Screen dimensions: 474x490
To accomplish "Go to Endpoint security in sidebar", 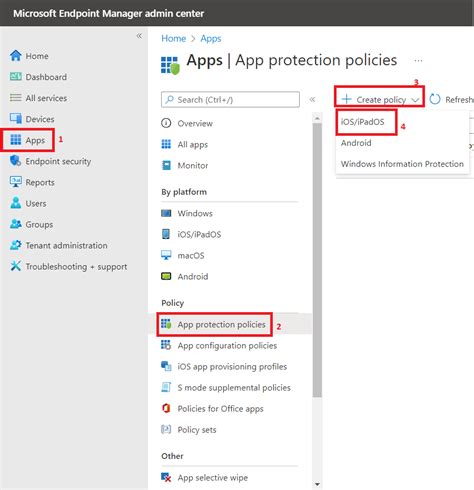I will [x=58, y=161].
